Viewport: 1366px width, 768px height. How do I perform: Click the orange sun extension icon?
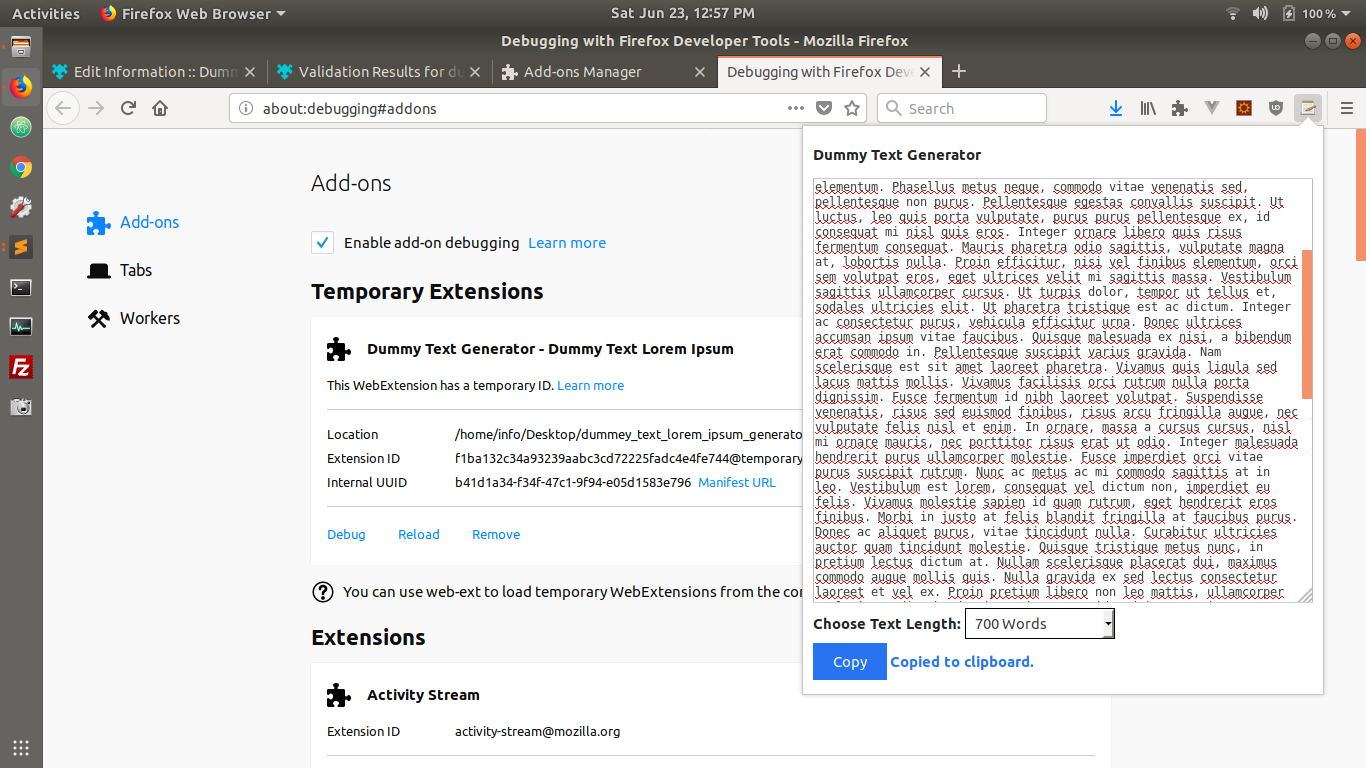tap(1244, 108)
